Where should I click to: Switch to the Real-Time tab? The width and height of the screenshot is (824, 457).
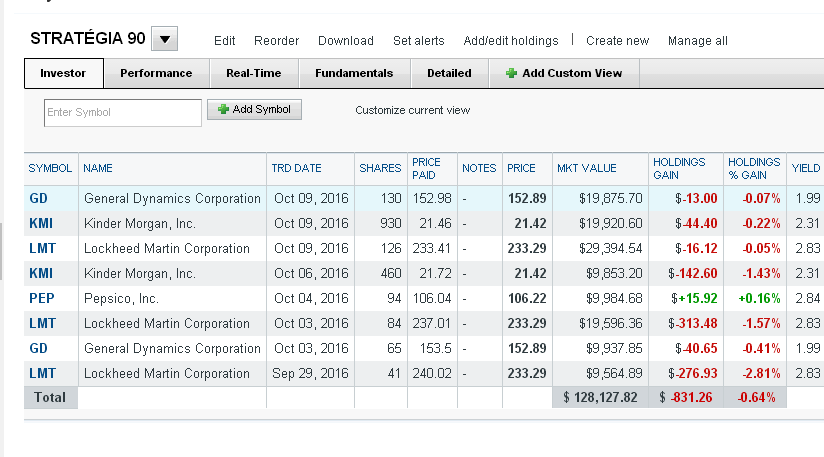(254, 73)
